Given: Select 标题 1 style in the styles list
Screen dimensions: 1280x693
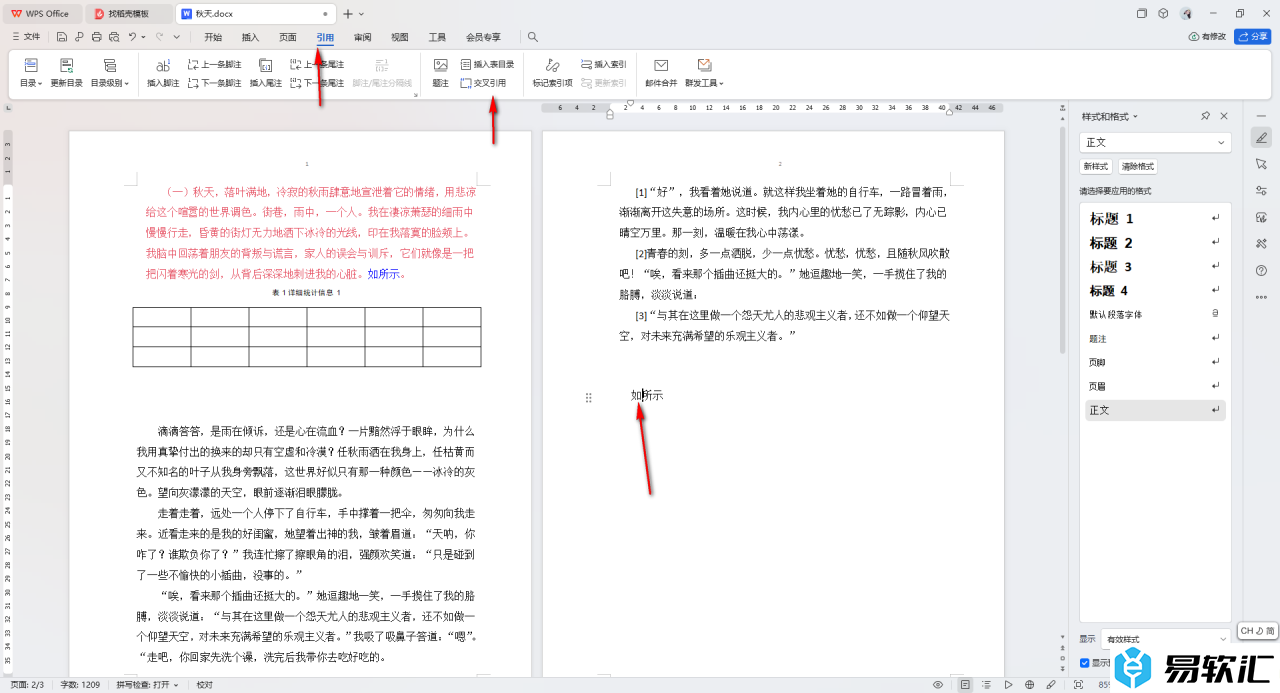Looking at the screenshot, I should click(x=1111, y=218).
